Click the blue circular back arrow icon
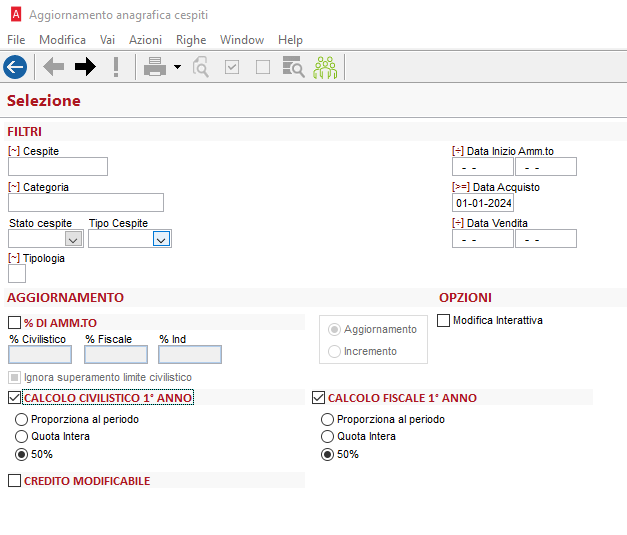Viewport: 627px width, 535px height. (15, 67)
